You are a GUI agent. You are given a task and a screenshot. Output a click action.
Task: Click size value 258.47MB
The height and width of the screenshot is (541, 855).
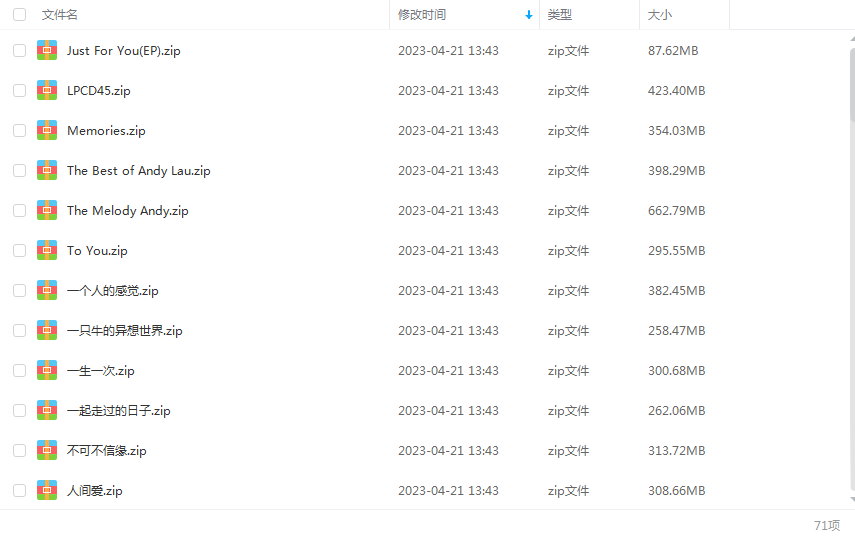pyautogui.click(x=677, y=330)
